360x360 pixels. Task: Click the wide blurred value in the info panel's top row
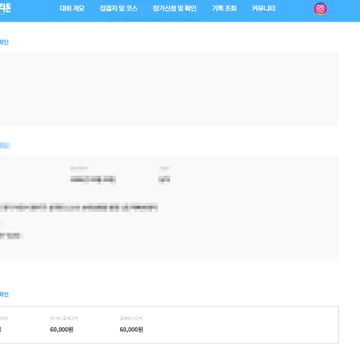(93, 180)
